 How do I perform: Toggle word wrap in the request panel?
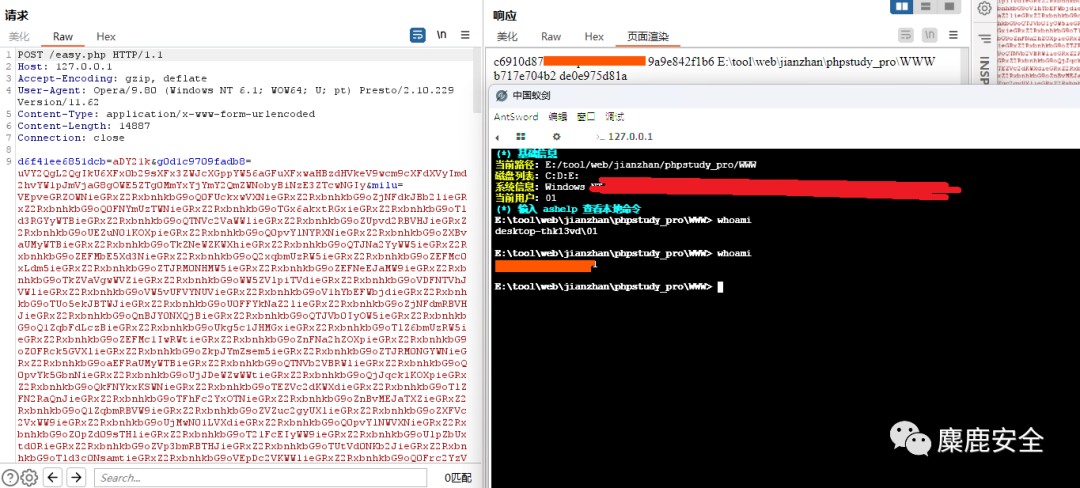[417, 35]
